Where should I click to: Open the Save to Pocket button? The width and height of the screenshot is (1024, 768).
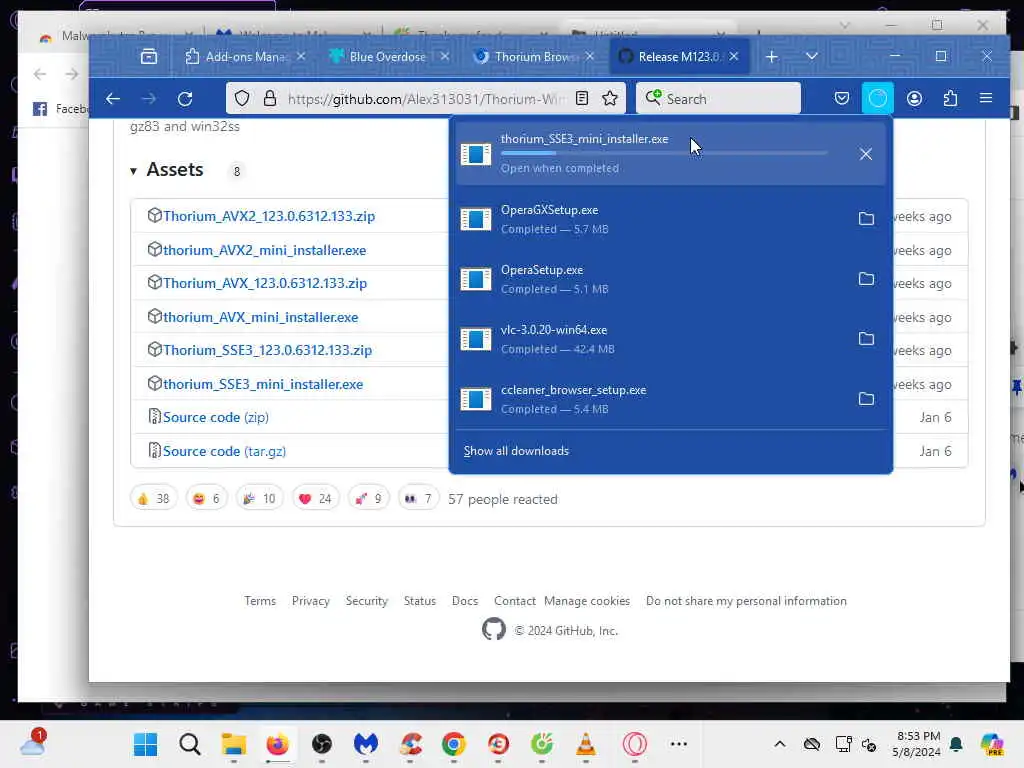click(x=842, y=99)
